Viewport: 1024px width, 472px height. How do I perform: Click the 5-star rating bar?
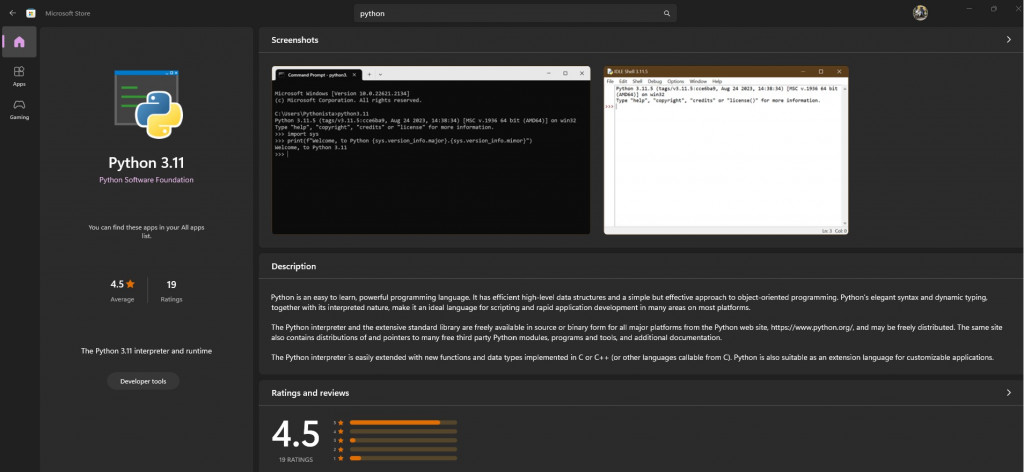(x=403, y=422)
